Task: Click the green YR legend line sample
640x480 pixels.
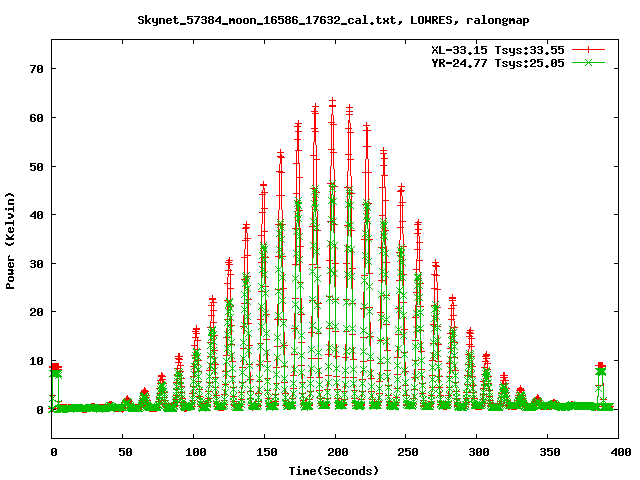Action: 588,62
